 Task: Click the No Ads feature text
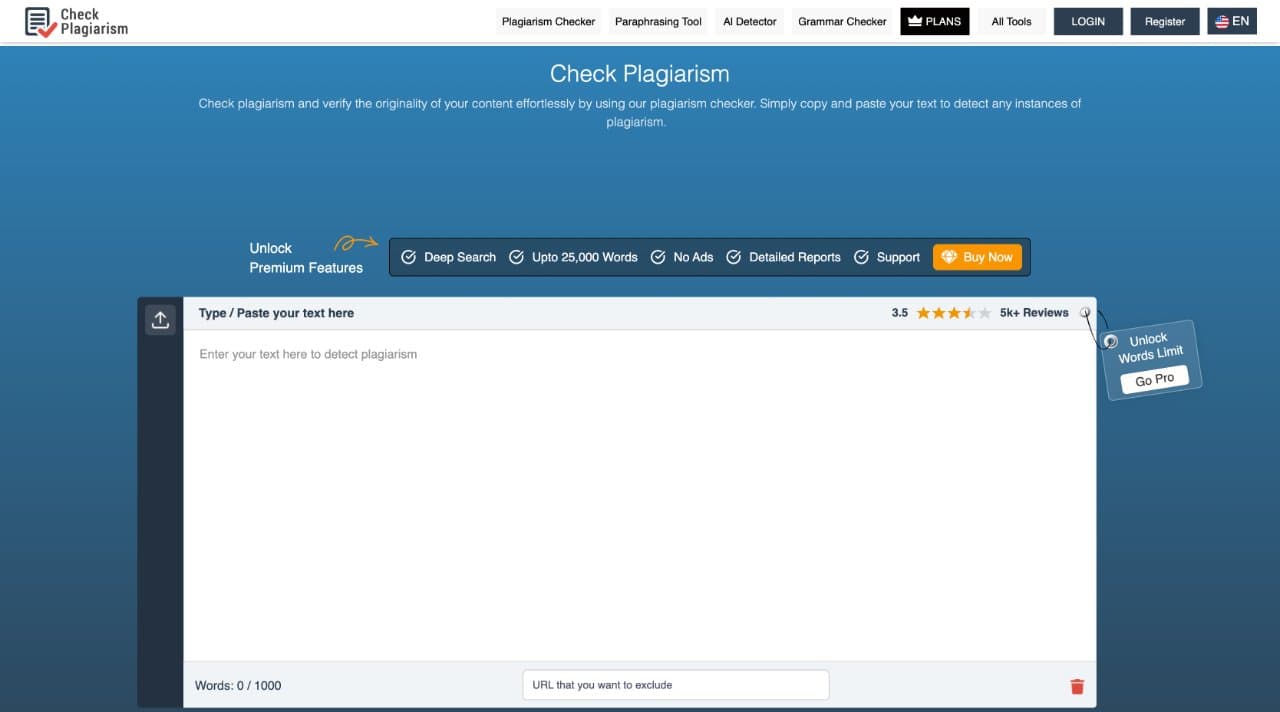pos(693,257)
